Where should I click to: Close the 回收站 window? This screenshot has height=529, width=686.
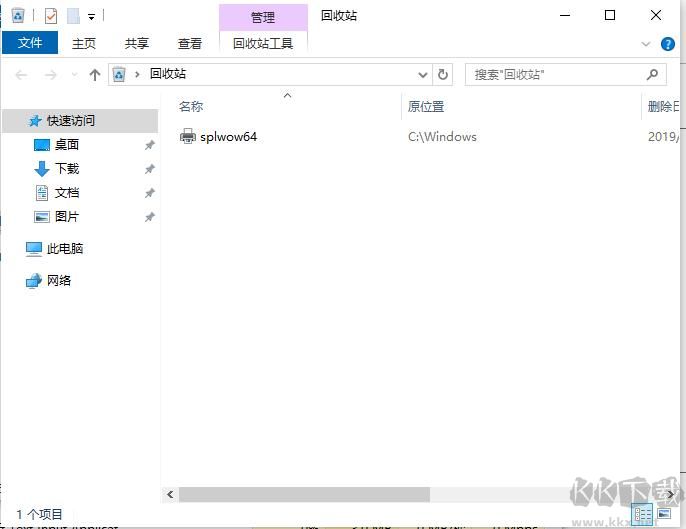655,16
